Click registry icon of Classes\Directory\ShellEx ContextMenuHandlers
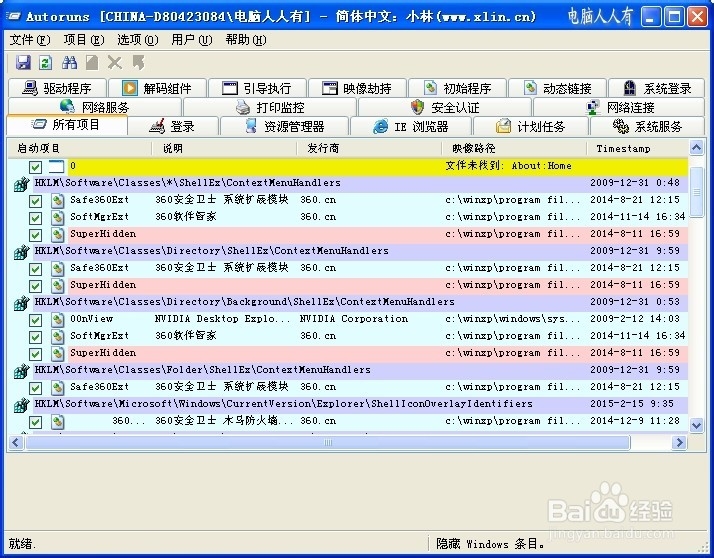The width and height of the screenshot is (714, 558). (x=21, y=252)
